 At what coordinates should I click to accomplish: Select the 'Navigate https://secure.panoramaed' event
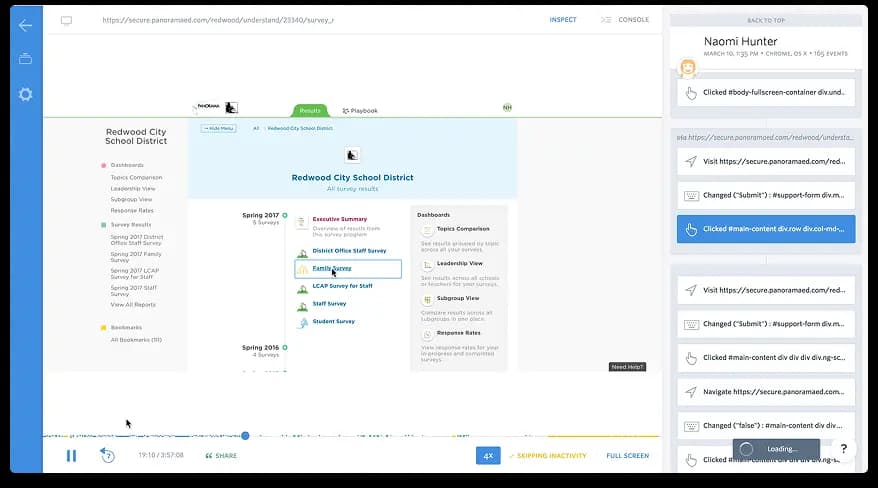[766, 391]
